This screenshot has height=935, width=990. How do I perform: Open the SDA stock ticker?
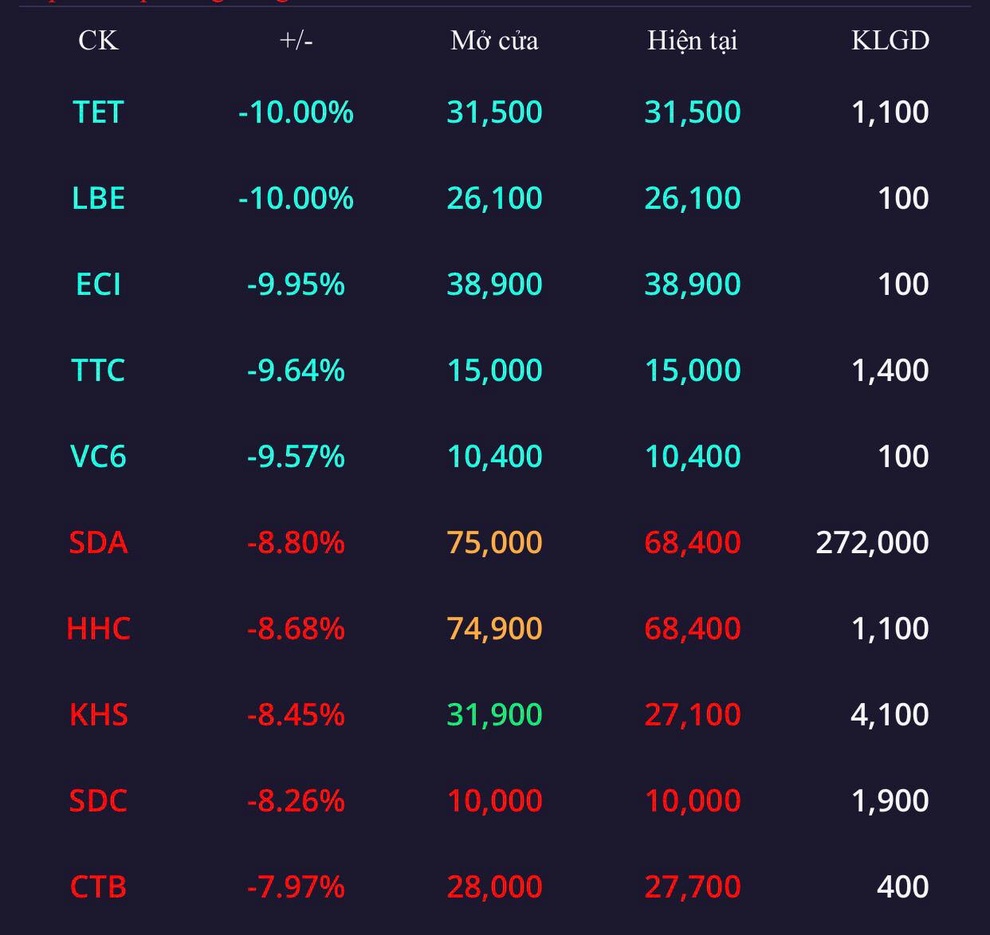click(98, 542)
